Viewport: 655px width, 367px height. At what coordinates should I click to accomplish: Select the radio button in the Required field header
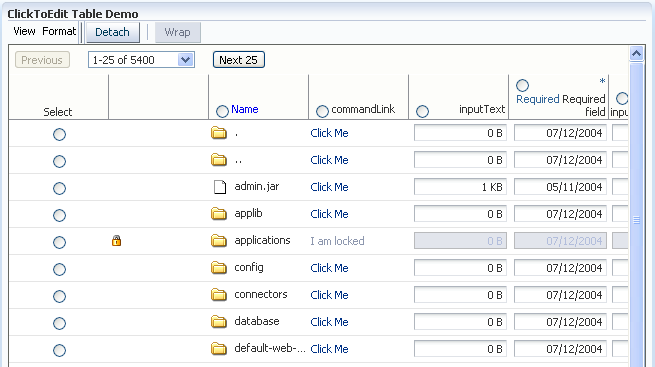click(522, 86)
